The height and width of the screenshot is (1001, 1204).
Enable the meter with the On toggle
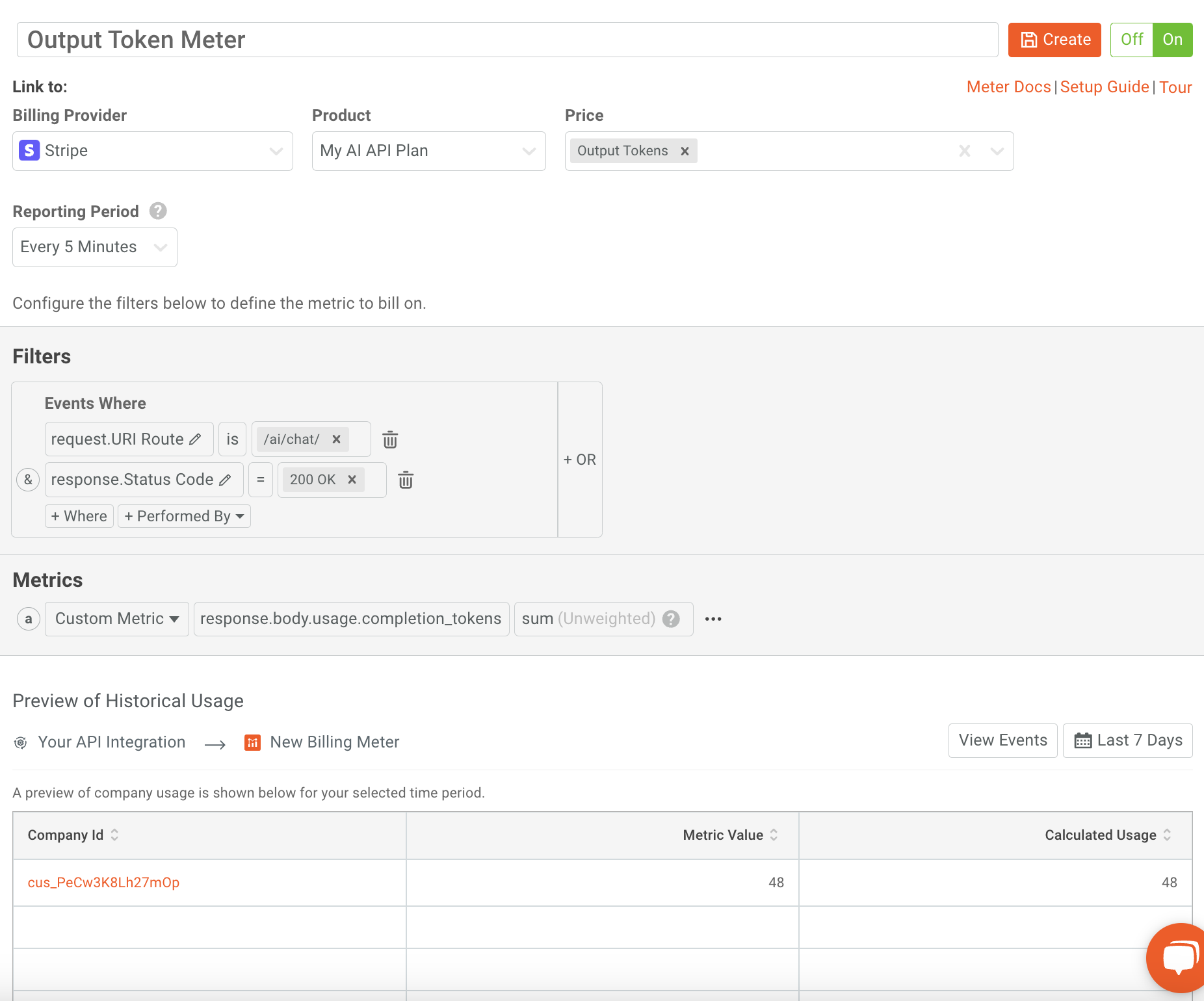[x=1172, y=40]
